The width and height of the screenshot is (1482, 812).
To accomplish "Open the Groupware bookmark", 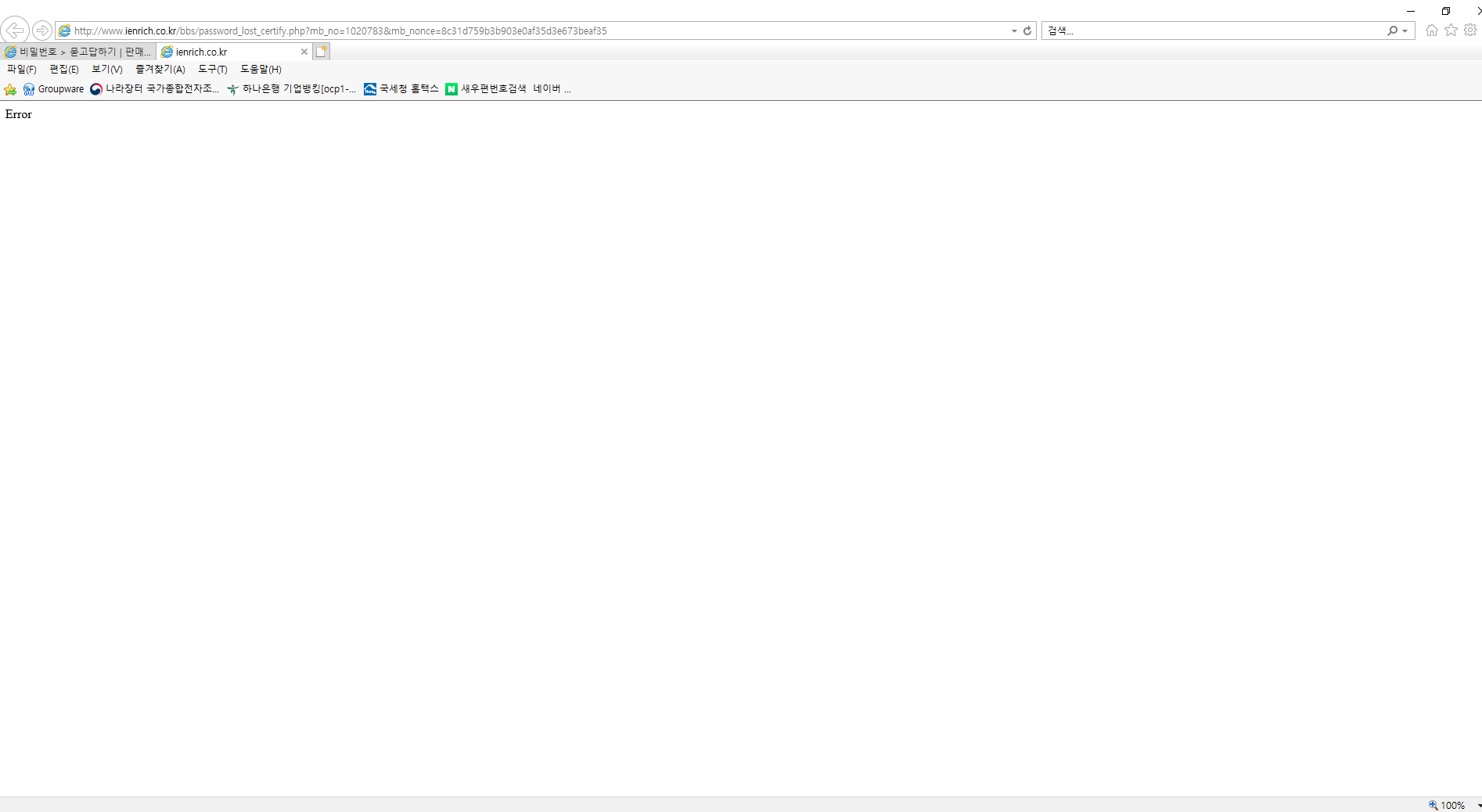I will point(54,89).
